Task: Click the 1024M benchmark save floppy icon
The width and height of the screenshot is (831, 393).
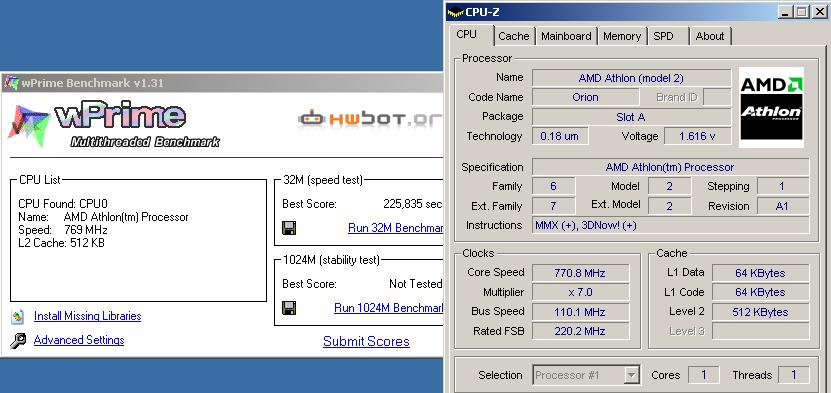Action: pyautogui.click(x=289, y=308)
